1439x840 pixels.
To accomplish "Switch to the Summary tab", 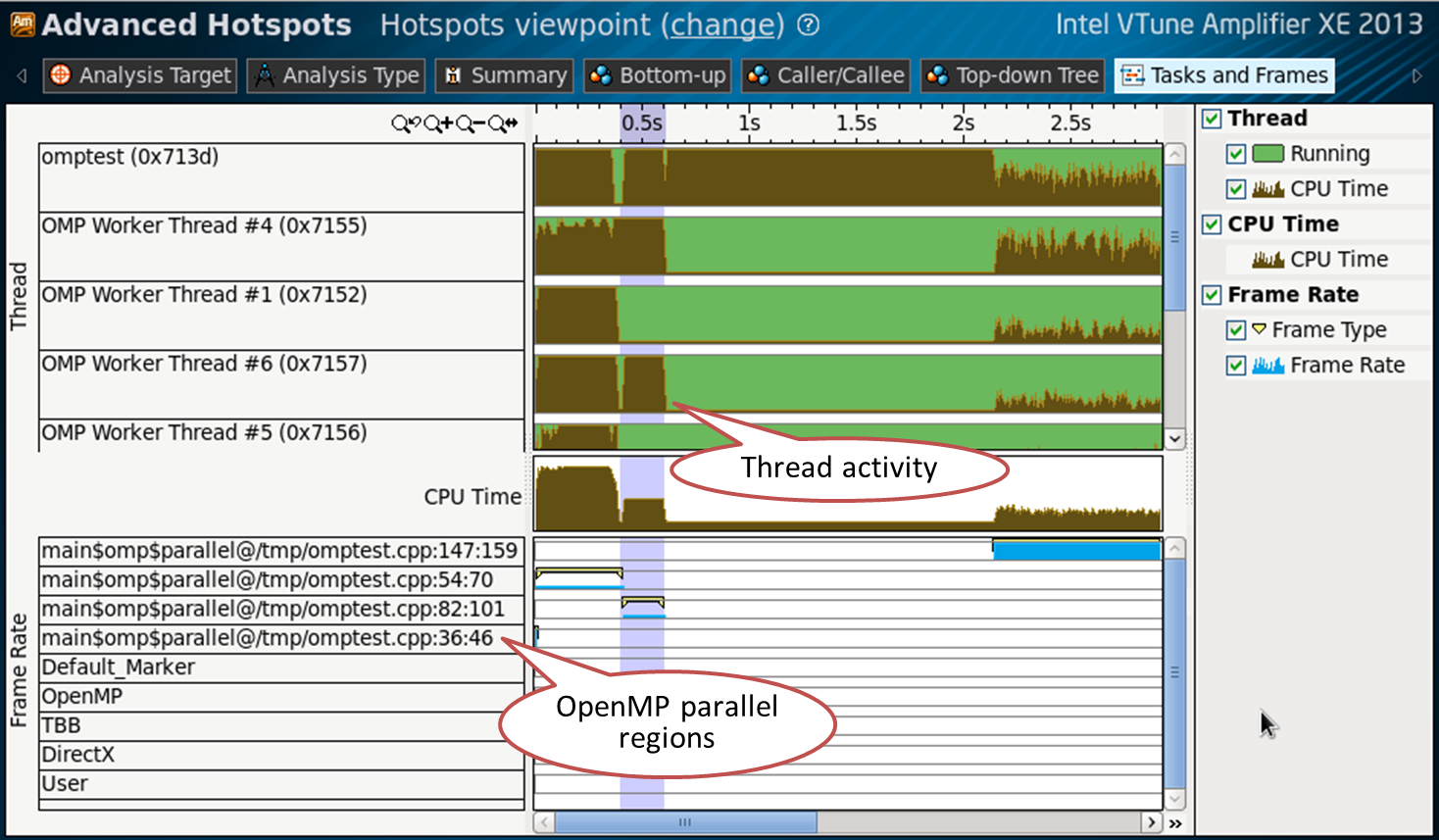I will (x=504, y=75).
